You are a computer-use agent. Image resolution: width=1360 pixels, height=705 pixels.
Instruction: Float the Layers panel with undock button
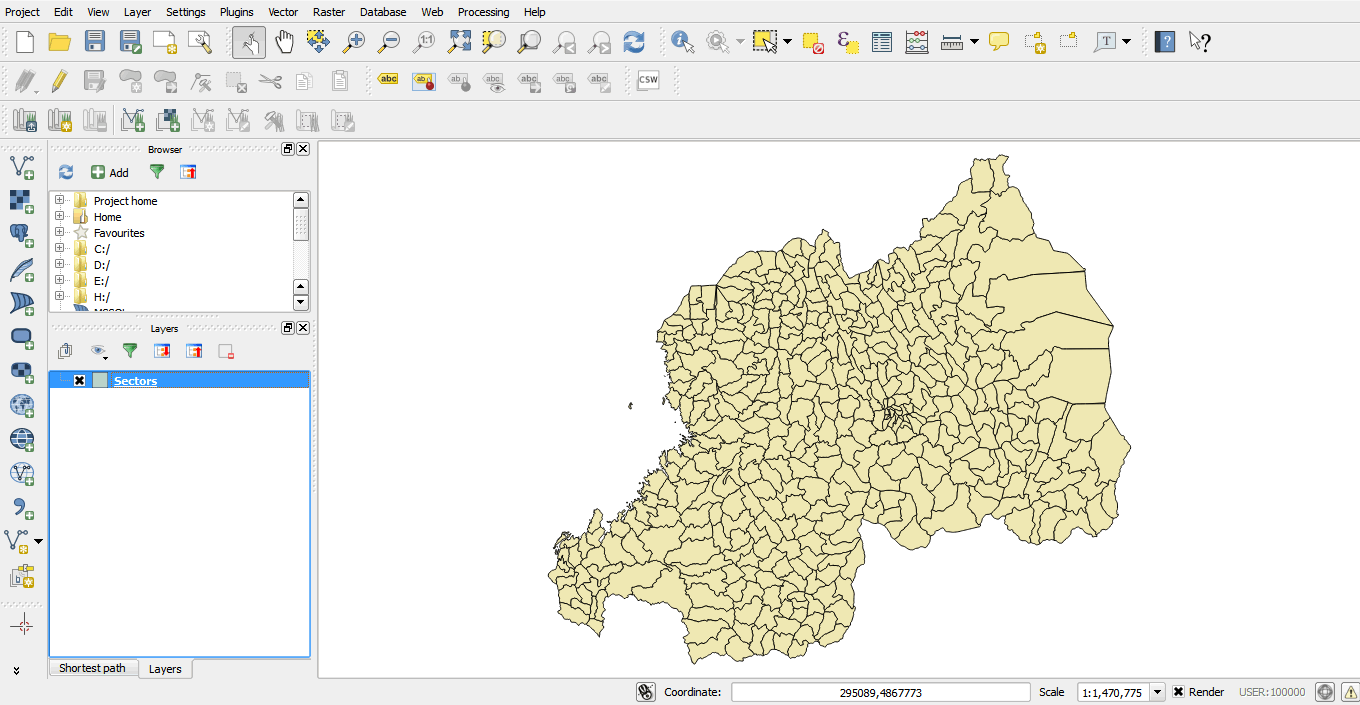(x=288, y=328)
